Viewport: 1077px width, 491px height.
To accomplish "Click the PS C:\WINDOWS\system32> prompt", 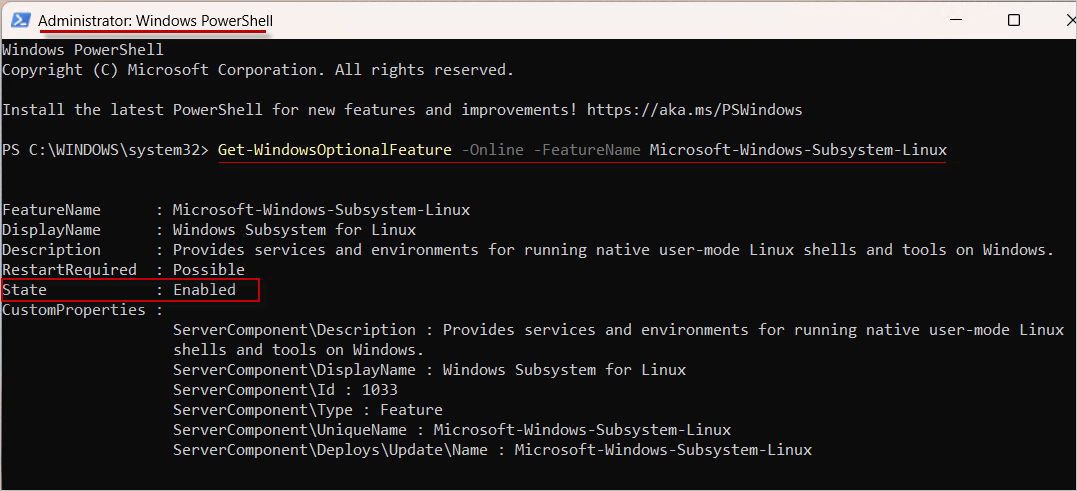I will coord(105,150).
